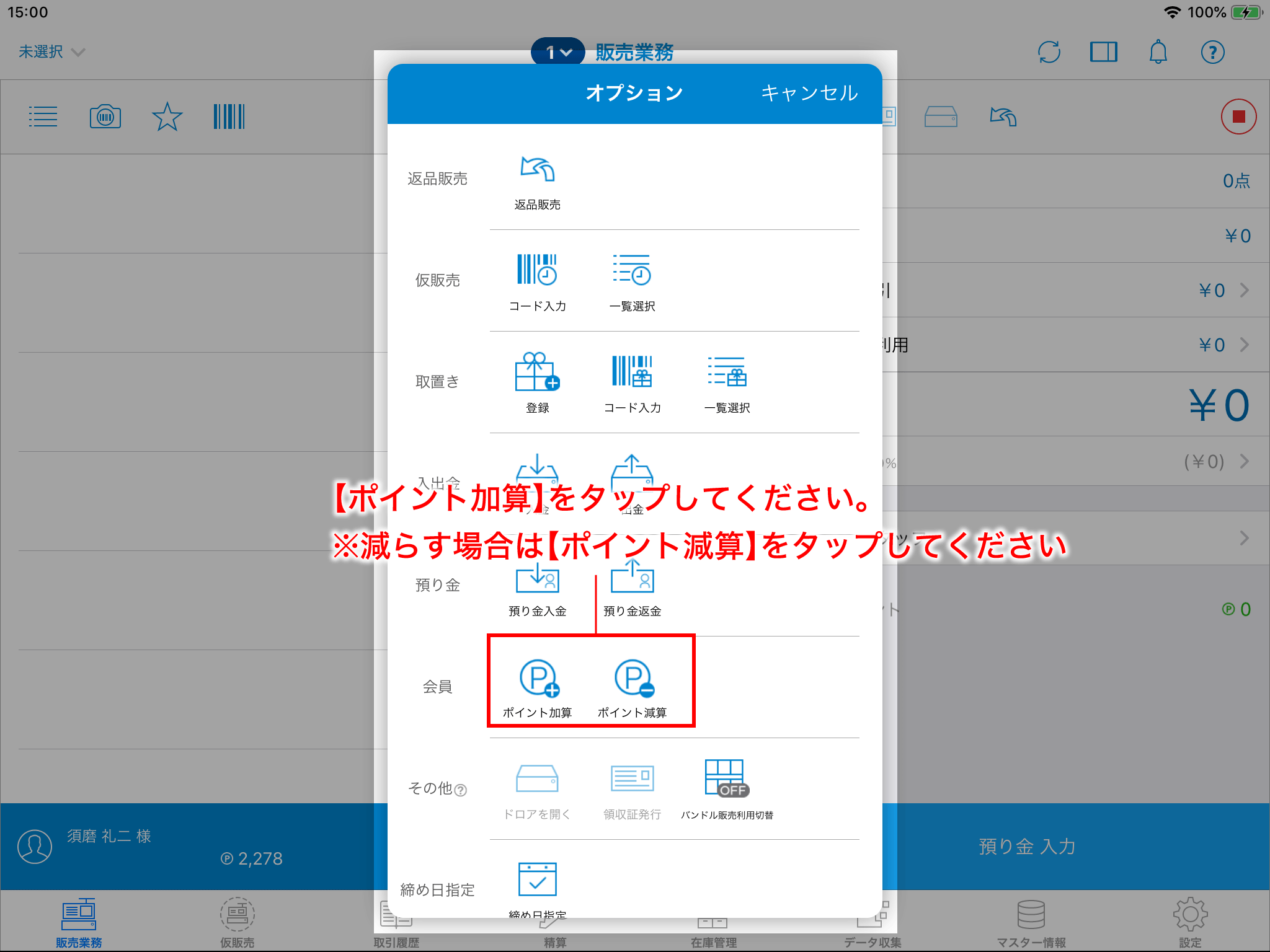This screenshot has width=1270, height=952.
Task: Tap ポイント減算 subtract-points icon
Action: click(634, 678)
